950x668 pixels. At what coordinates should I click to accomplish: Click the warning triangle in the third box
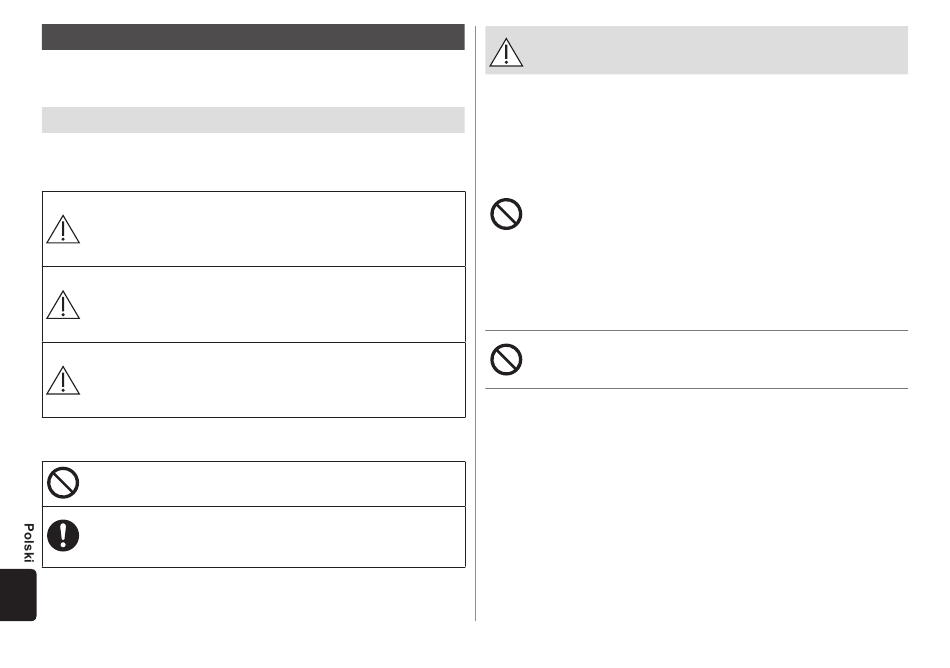pyautogui.click(x=62, y=379)
